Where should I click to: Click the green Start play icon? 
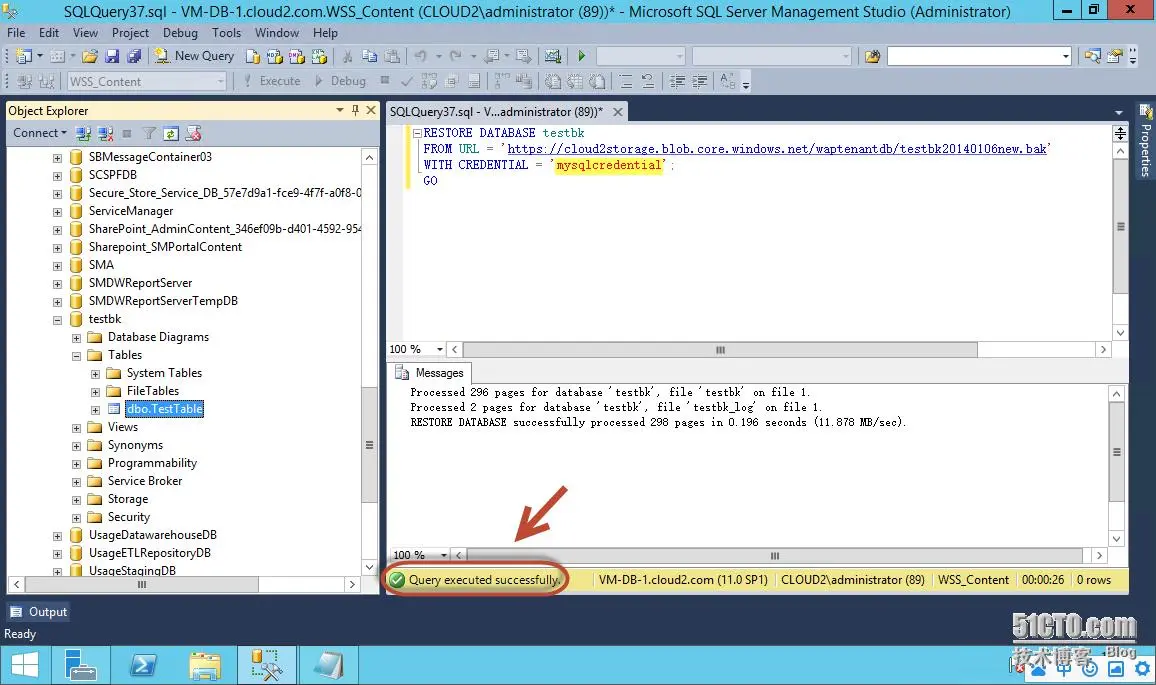click(x=582, y=56)
